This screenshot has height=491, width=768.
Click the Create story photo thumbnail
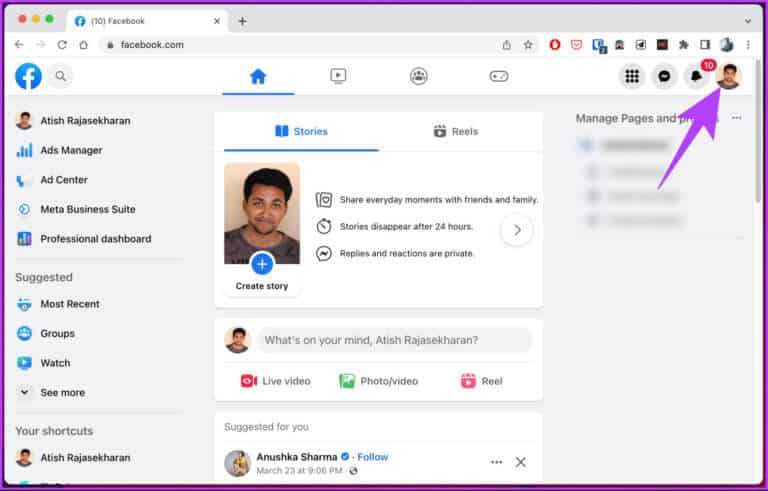point(262,213)
